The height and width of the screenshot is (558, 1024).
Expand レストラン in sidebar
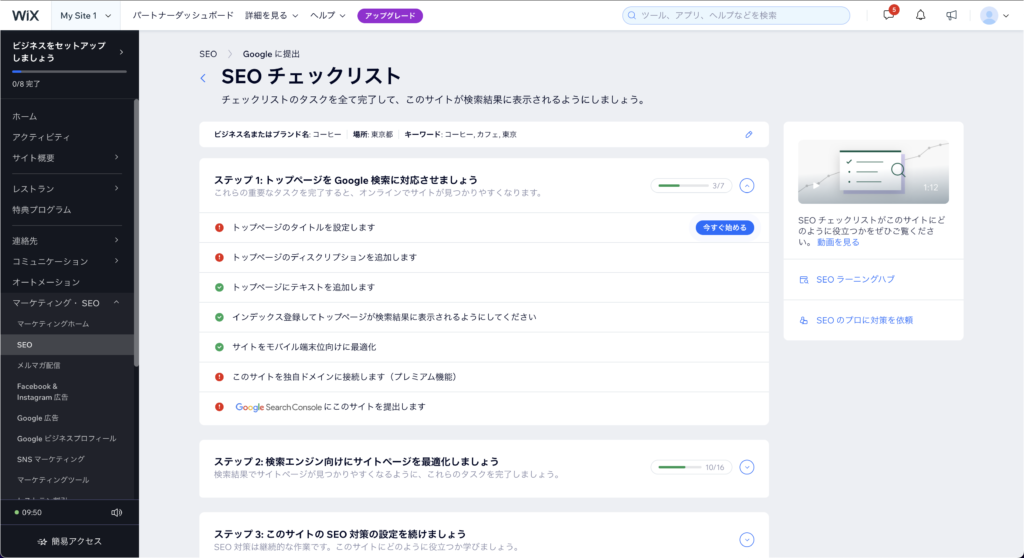tap(117, 189)
